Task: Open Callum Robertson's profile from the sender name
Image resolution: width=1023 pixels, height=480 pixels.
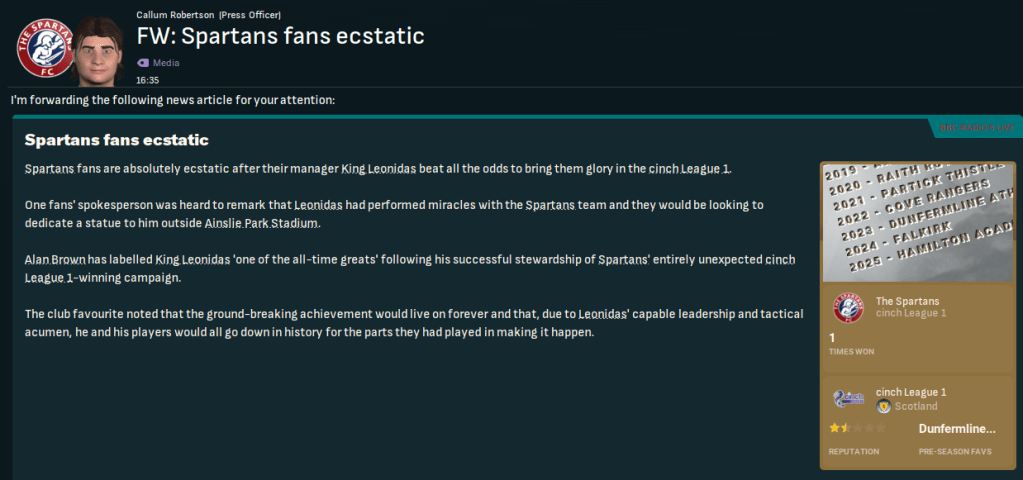Action: tap(174, 16)
